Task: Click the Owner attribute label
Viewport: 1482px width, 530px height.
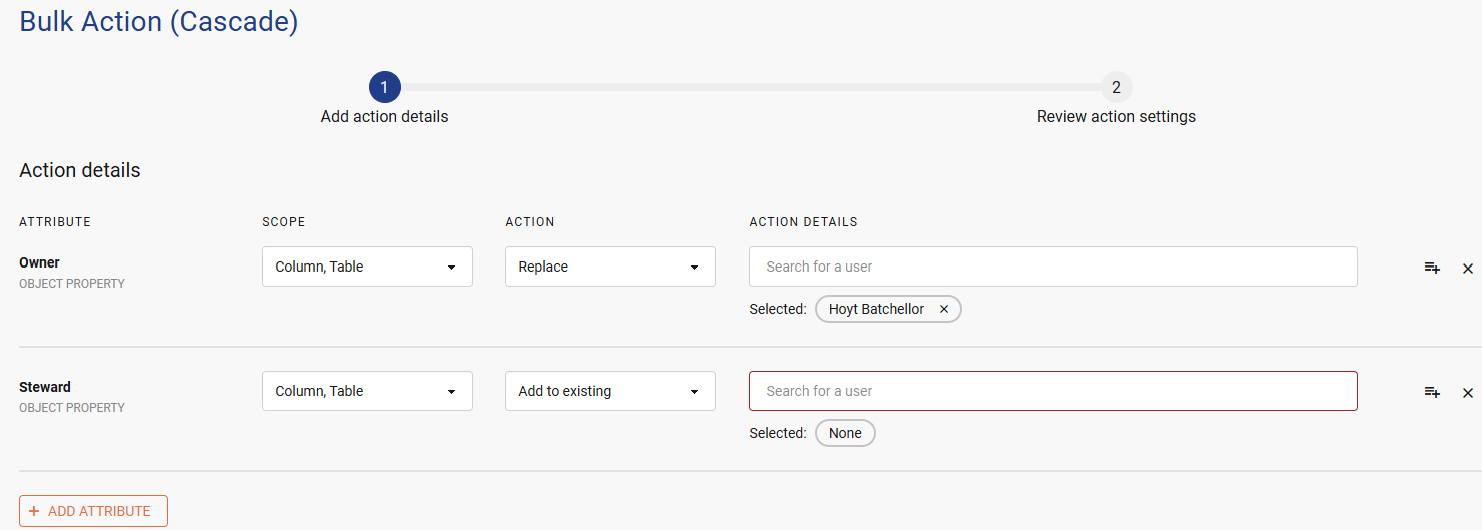Action: point(39,262)
